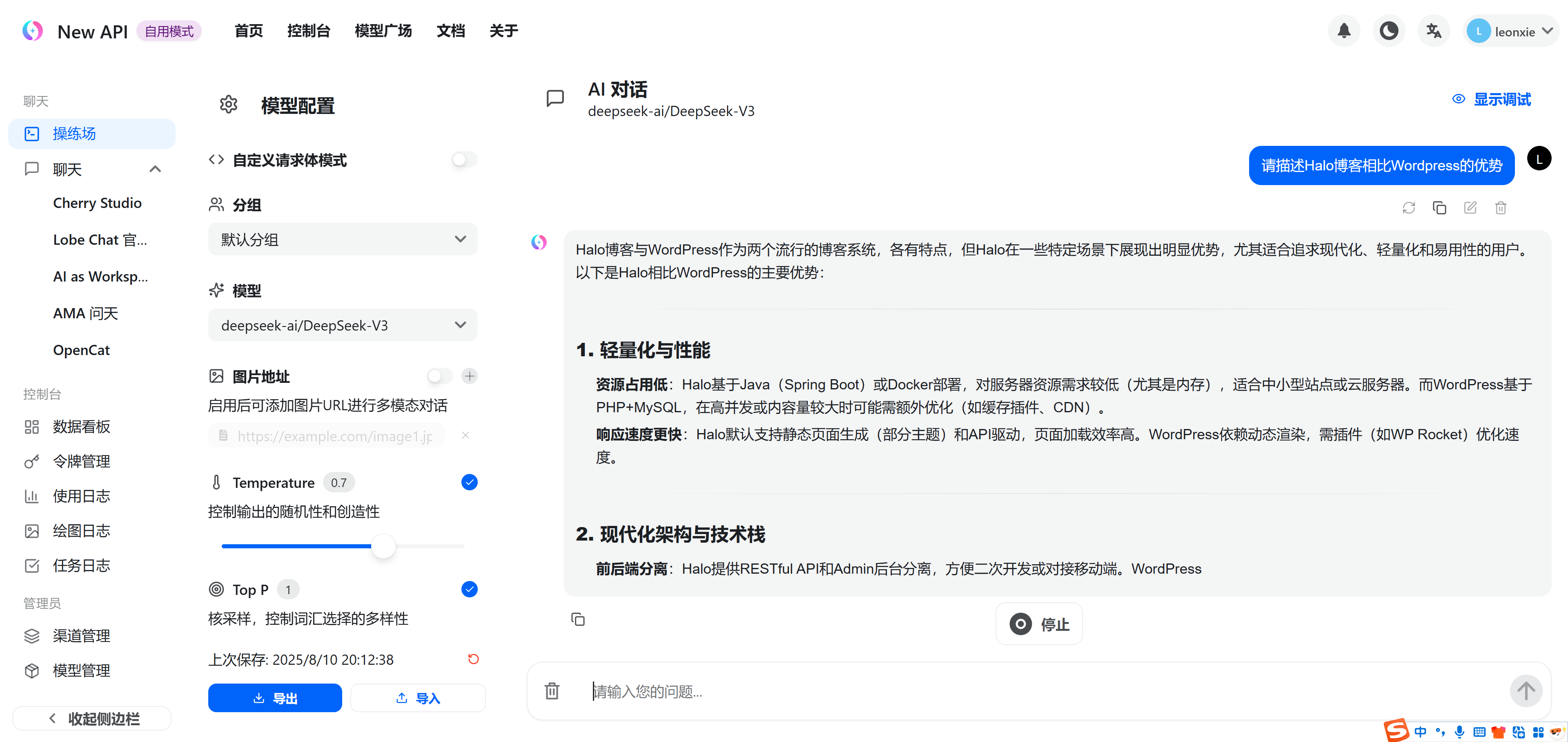Expand the deepseek-ai/DeepSeek-V3 model dropdown
This screenshot has height=742, width=1568.
[343, 325]
